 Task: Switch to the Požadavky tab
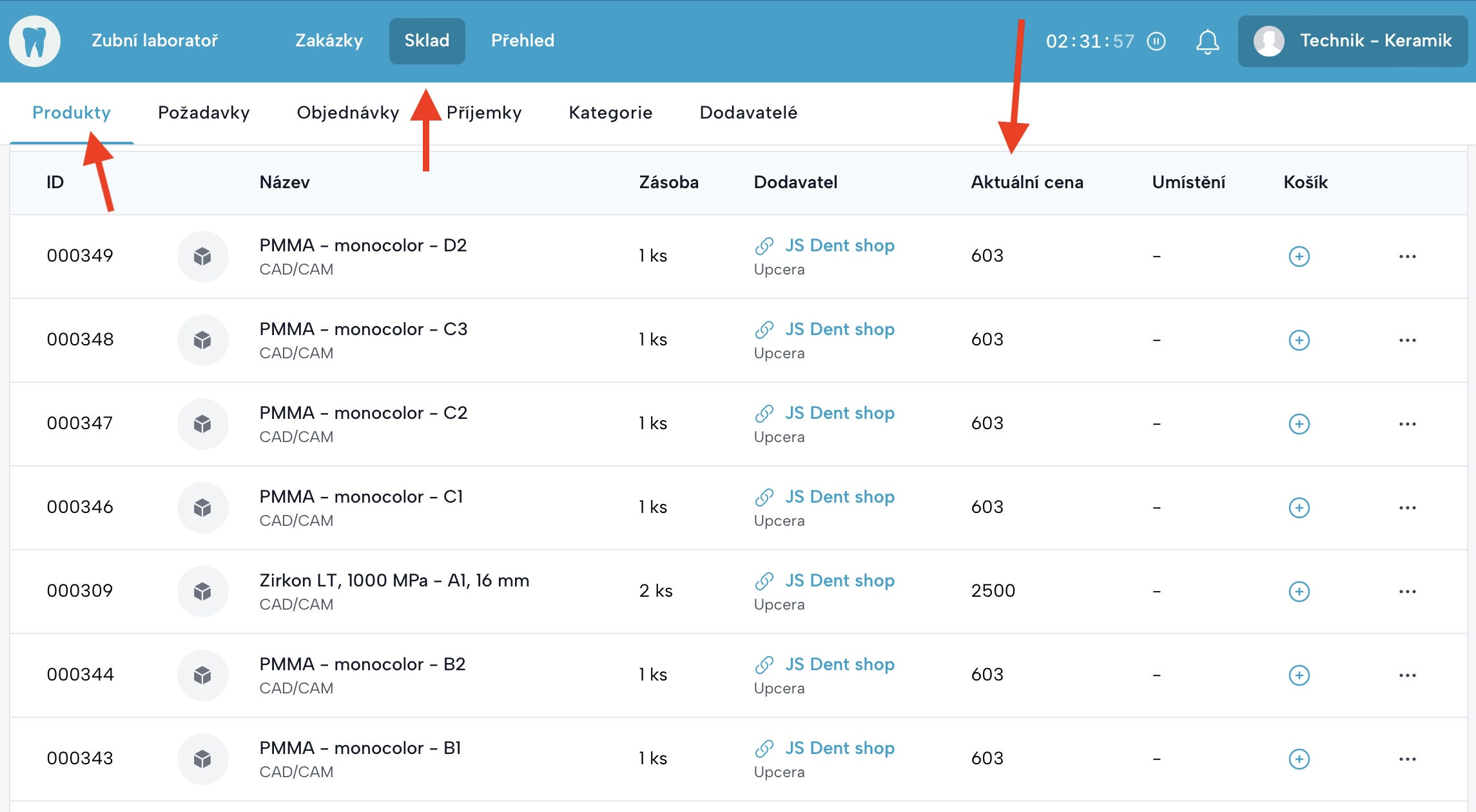click(x=204, y=113)
